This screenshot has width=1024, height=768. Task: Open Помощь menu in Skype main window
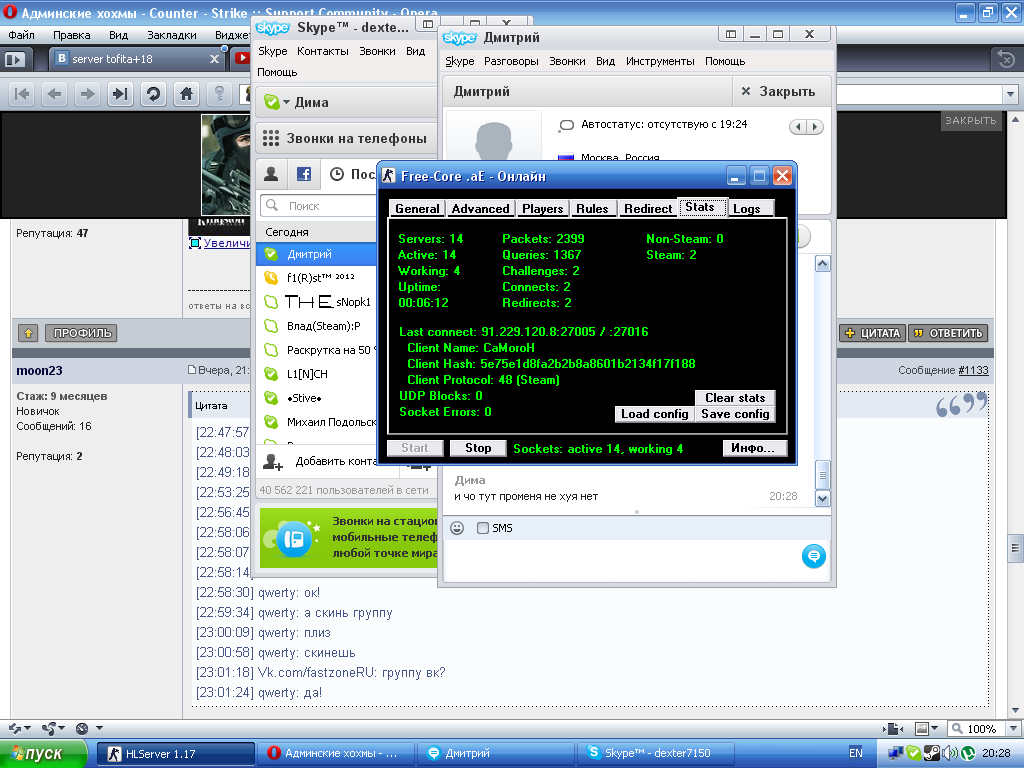tap(277, 72)
